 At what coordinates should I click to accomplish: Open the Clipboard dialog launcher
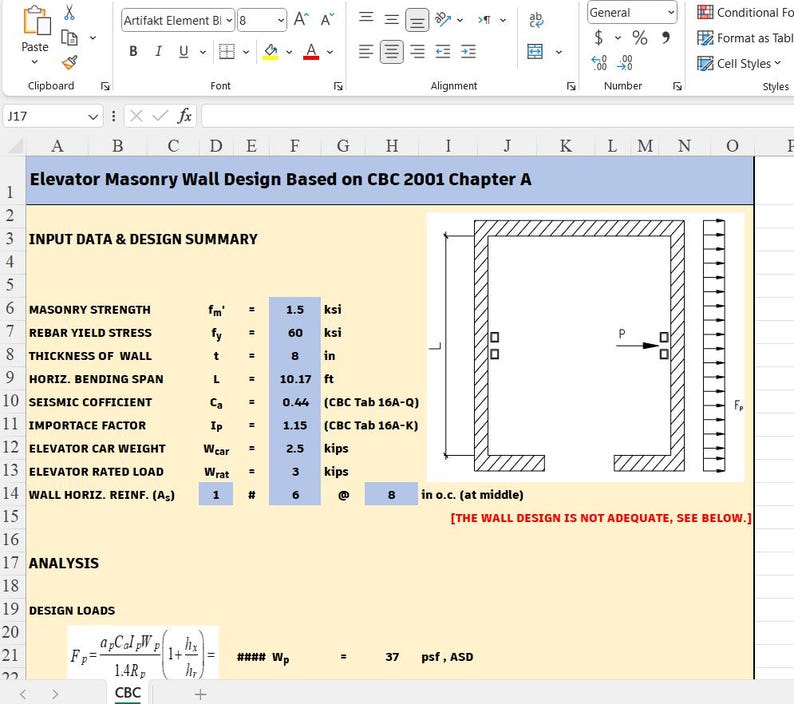coord(105,86)
